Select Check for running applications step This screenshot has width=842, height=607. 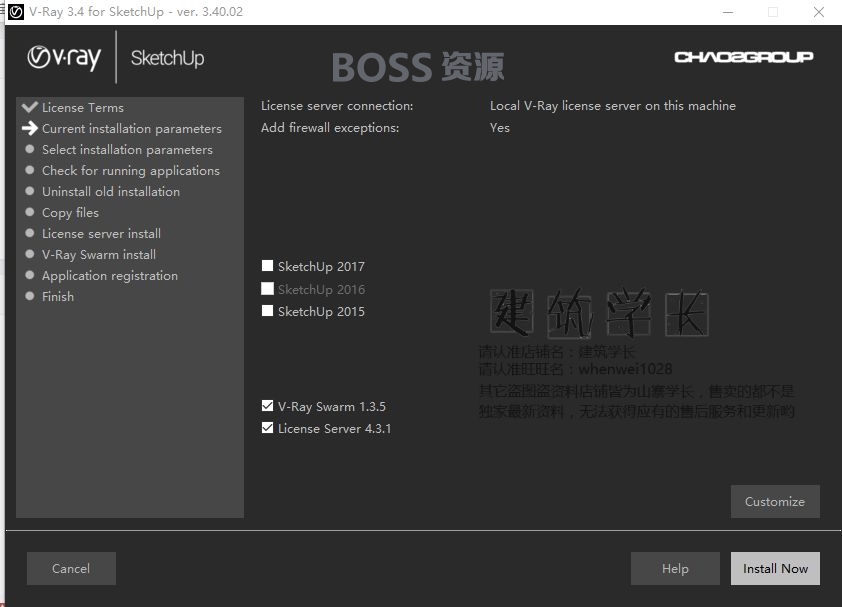pos(131,170)
